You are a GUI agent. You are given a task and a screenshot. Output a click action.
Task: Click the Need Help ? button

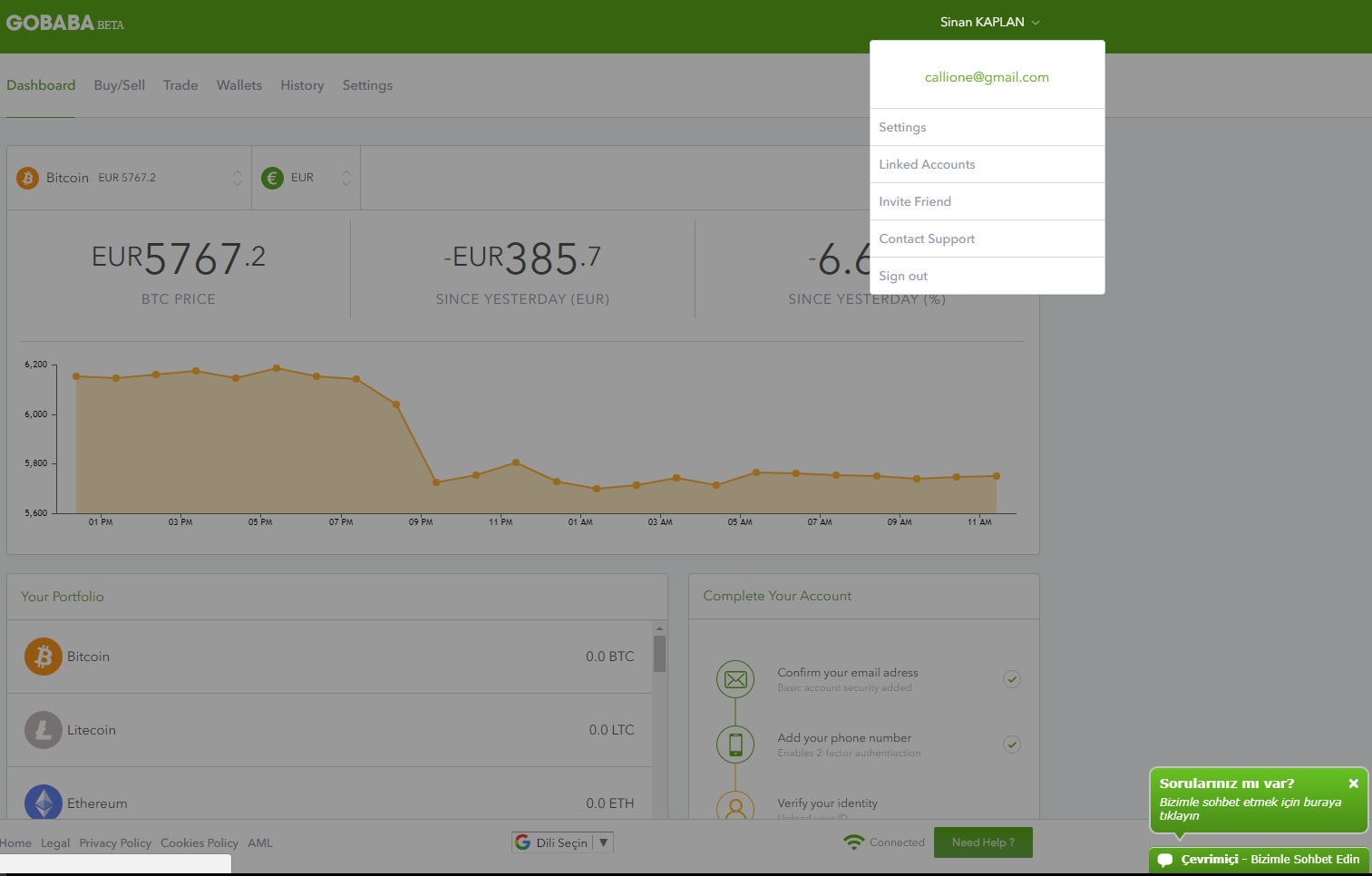pos(984,842)
